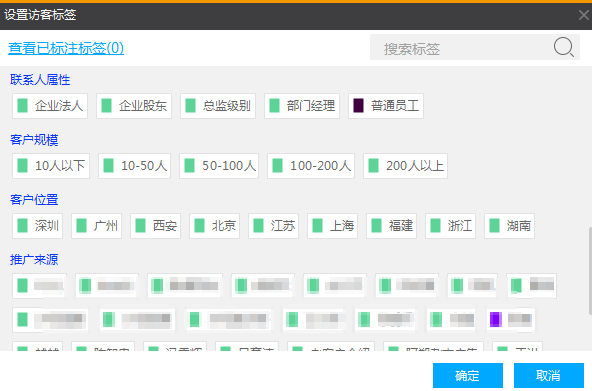The height and width of the screenshot is (391, 592).
Task: Cancel with the 取消 button
Action: 549,376
